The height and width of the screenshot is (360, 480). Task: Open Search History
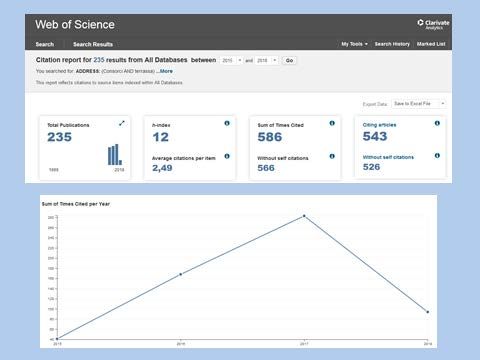(392, 44)
